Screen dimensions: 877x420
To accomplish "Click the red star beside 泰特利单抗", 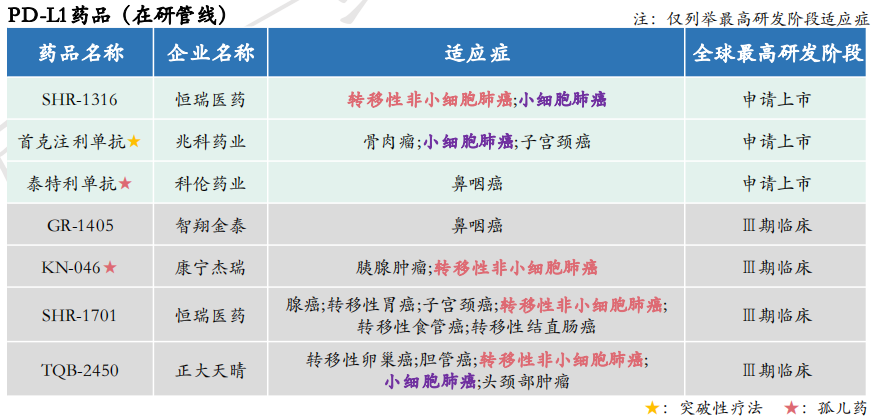I will coord(125,183).
